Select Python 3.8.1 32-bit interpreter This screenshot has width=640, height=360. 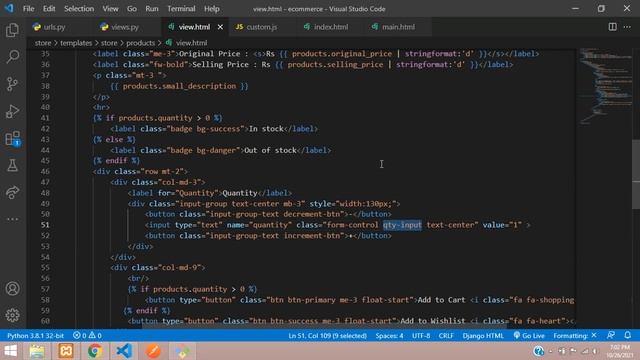tap(36, 336)
